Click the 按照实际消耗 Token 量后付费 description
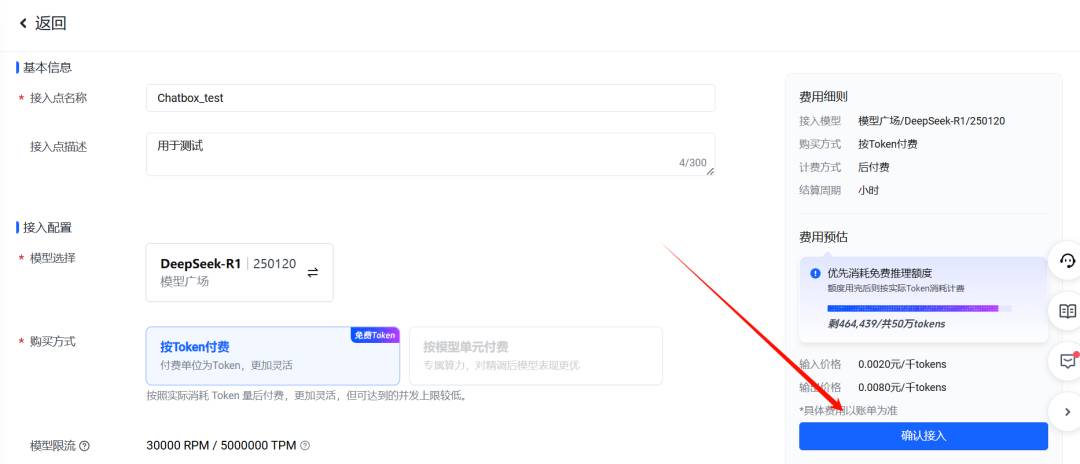Screen dimensions: 1080x464 307,396
